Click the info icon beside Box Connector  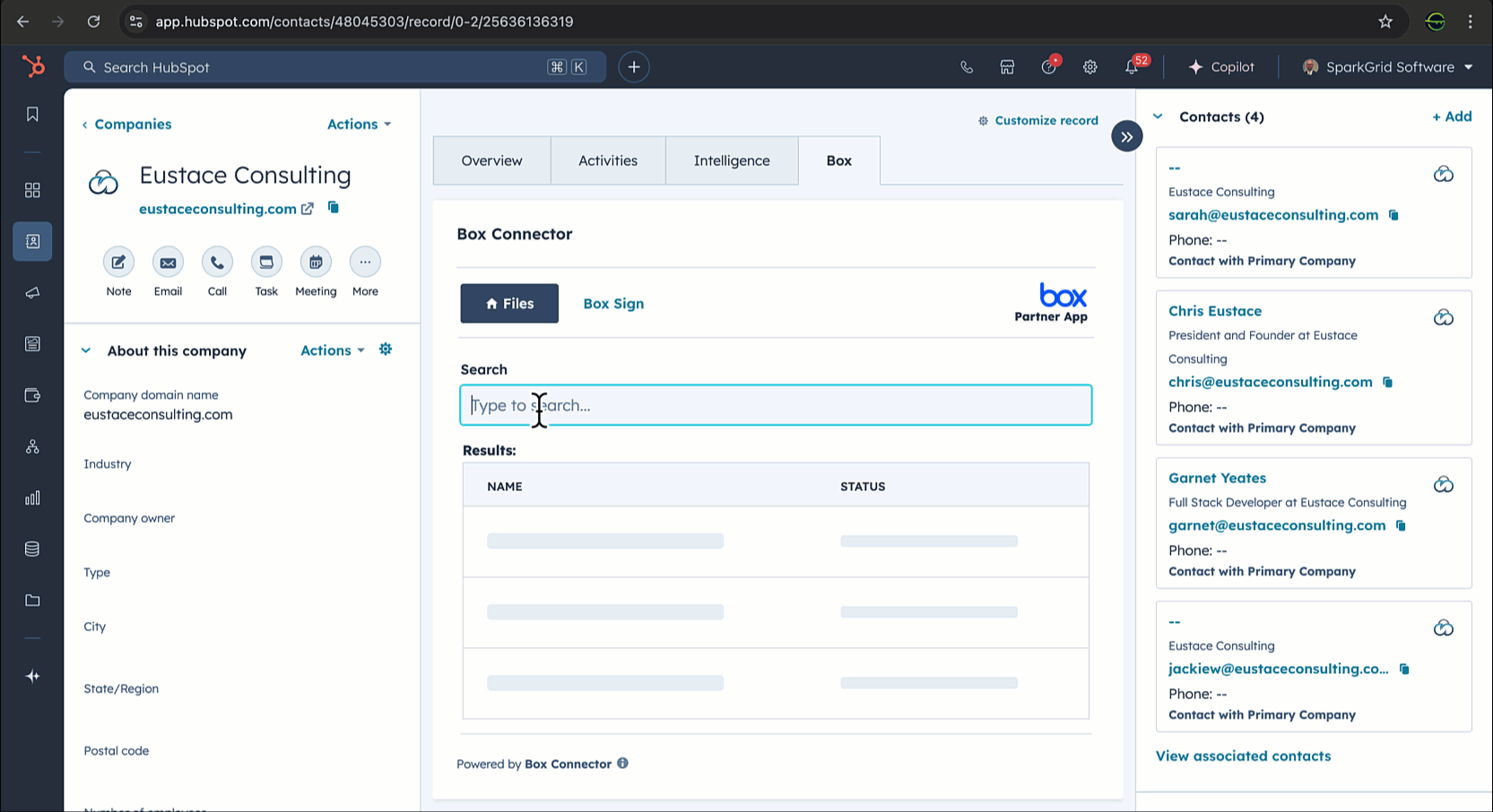(x=622, y=764)
